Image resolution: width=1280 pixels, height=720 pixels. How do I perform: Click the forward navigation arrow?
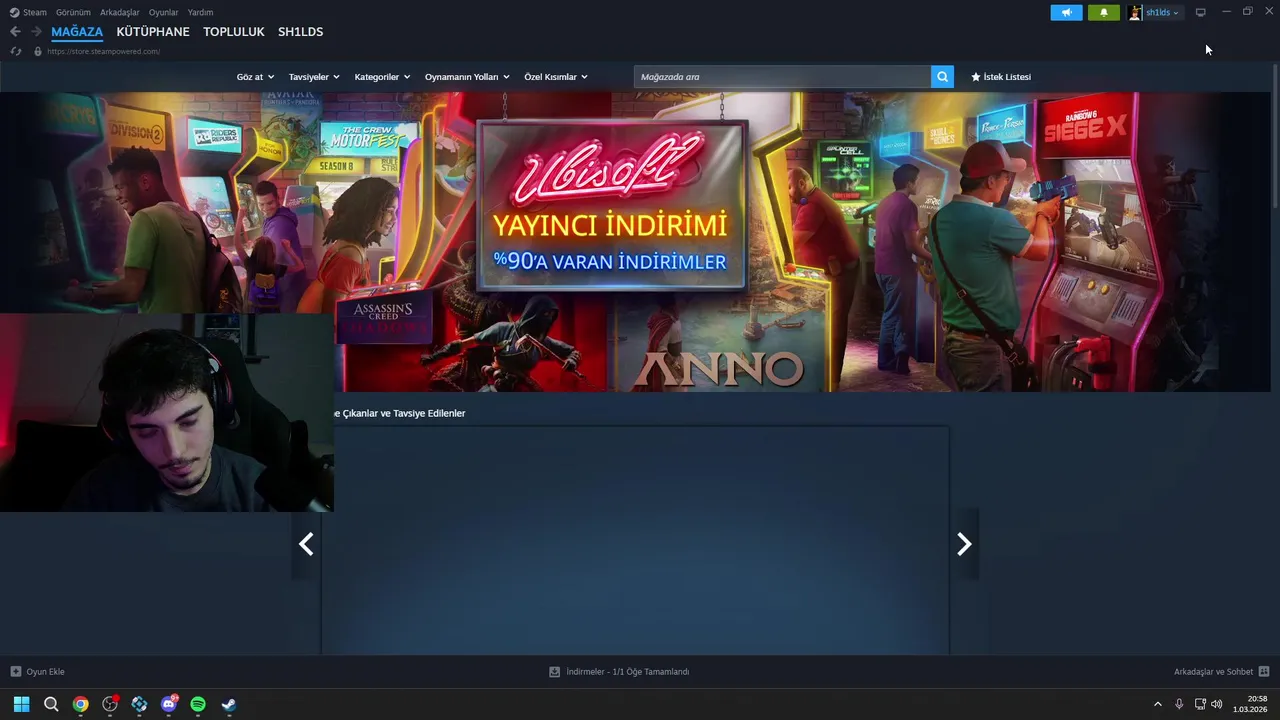(36, 32)
